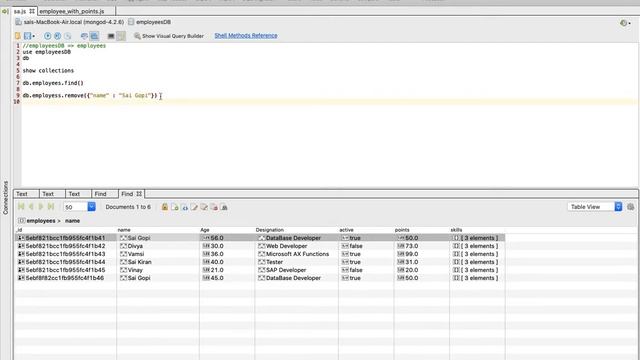Screen dimensions: 640x360
Task: Click the skills column header
Action: pyautogui.click(x=456, y=230)
